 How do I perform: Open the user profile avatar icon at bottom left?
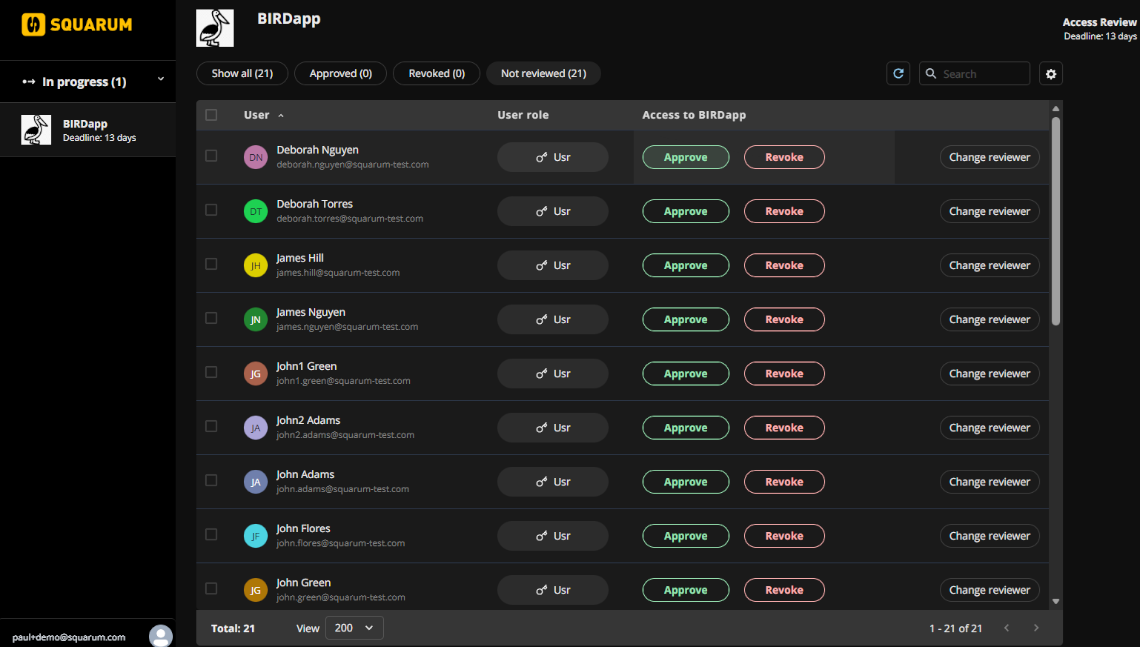[x=160, y=636]
